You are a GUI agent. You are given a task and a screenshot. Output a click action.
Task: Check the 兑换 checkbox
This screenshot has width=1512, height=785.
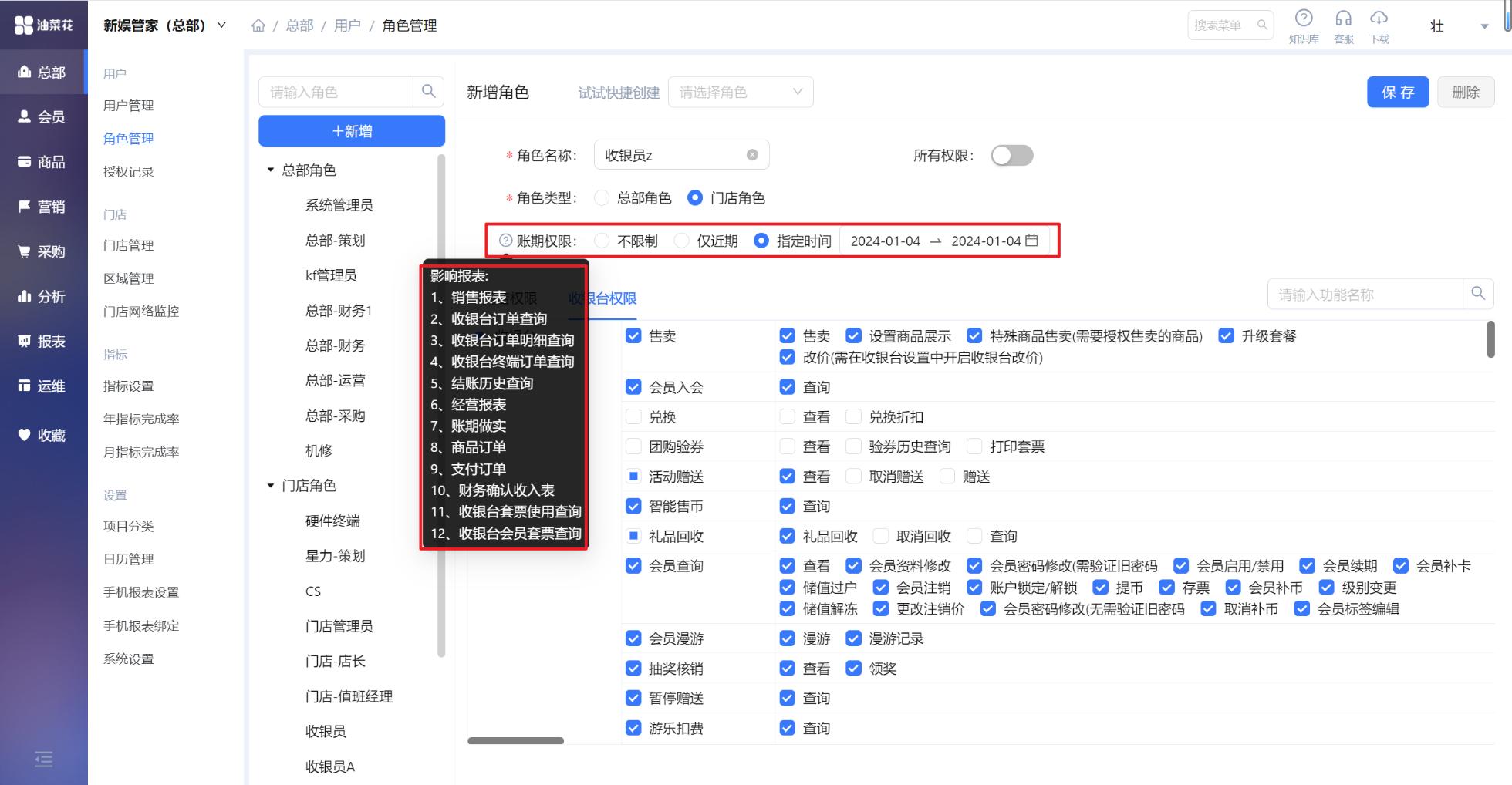[633, 416]
